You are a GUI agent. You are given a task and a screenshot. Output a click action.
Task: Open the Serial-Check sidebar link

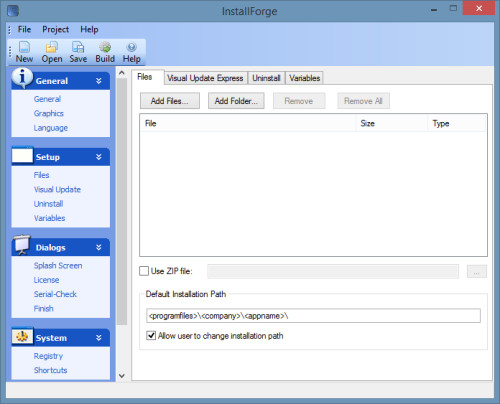coord(55,294)
